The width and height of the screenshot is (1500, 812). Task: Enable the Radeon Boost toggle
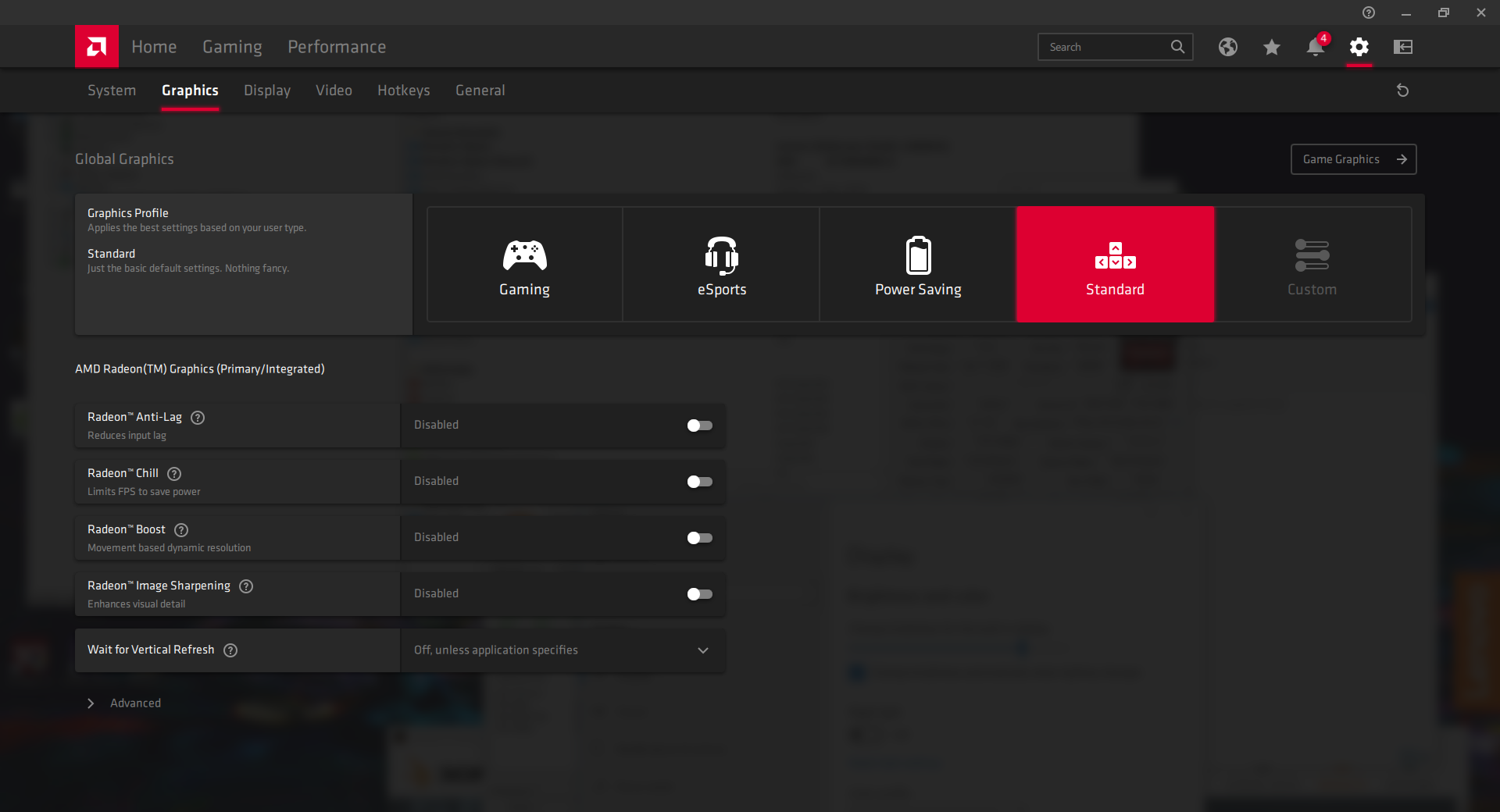pos(699,538)
